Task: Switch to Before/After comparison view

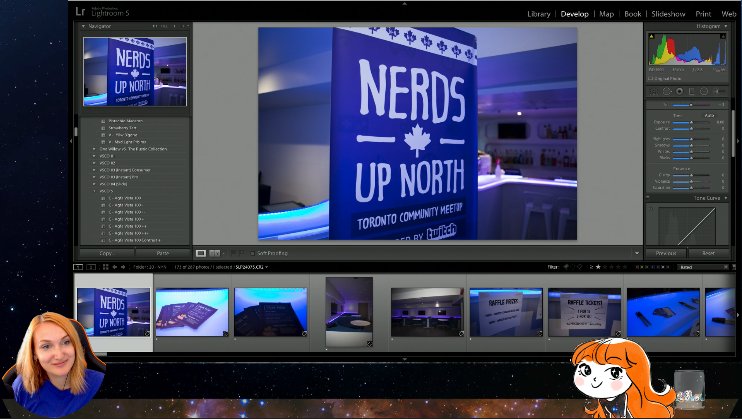Action: point(214,253)
